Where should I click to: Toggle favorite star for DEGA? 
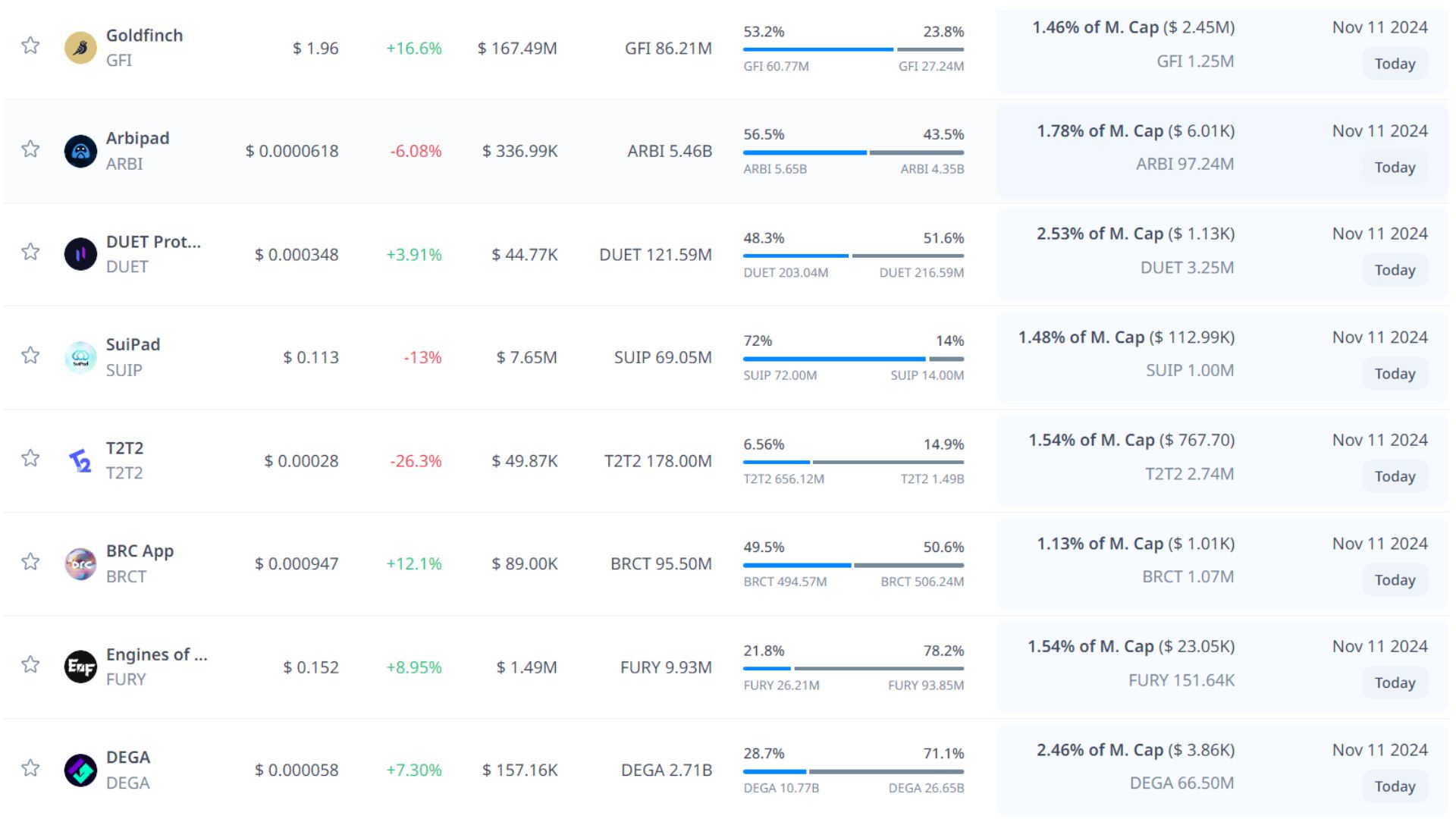click(30, 767)
